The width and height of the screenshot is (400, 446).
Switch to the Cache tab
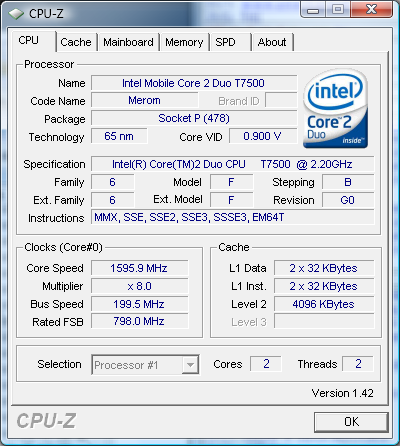click(76, 42)
